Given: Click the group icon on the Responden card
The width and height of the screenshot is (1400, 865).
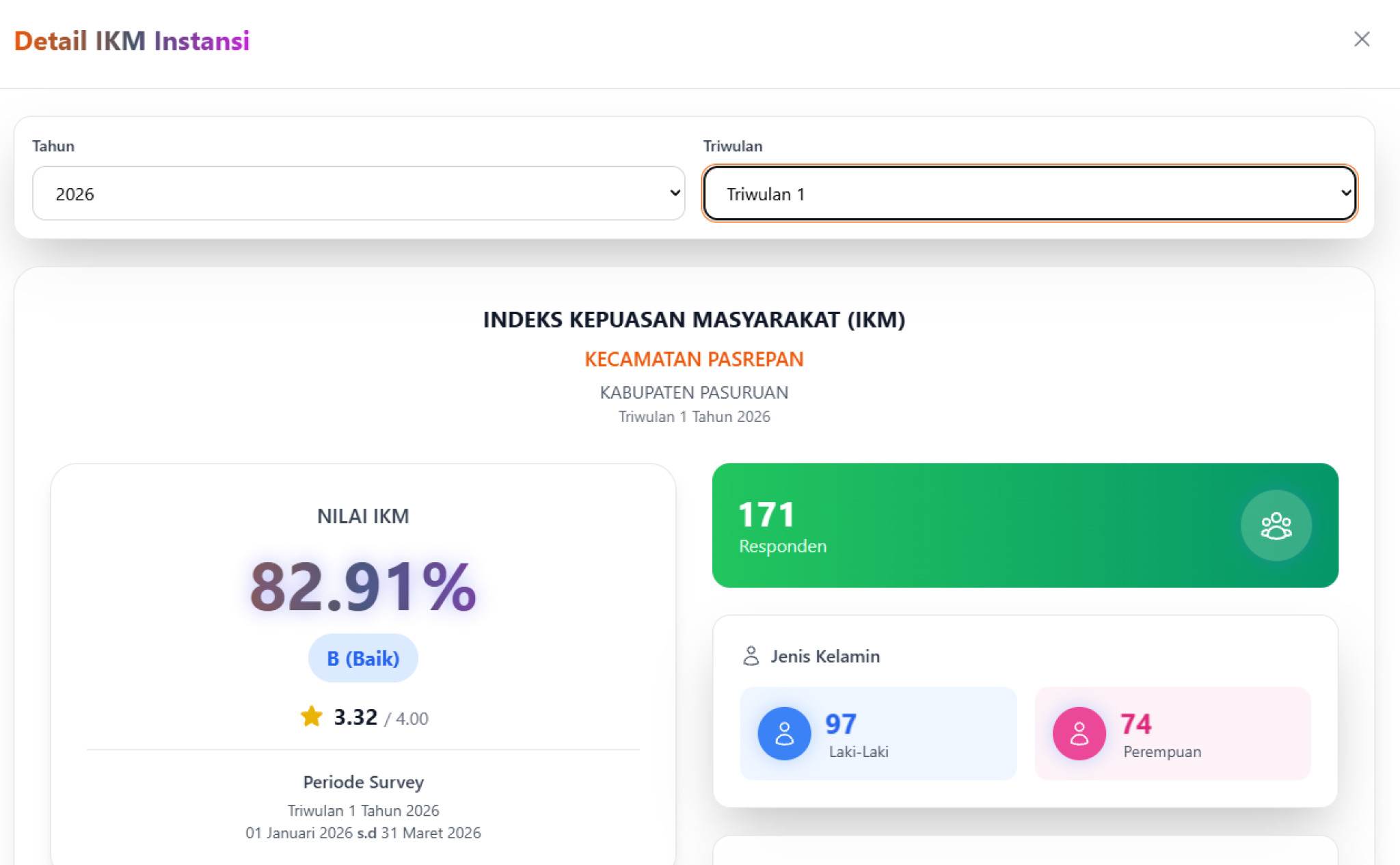Looking at the screenshot, I should point(1276,526).
